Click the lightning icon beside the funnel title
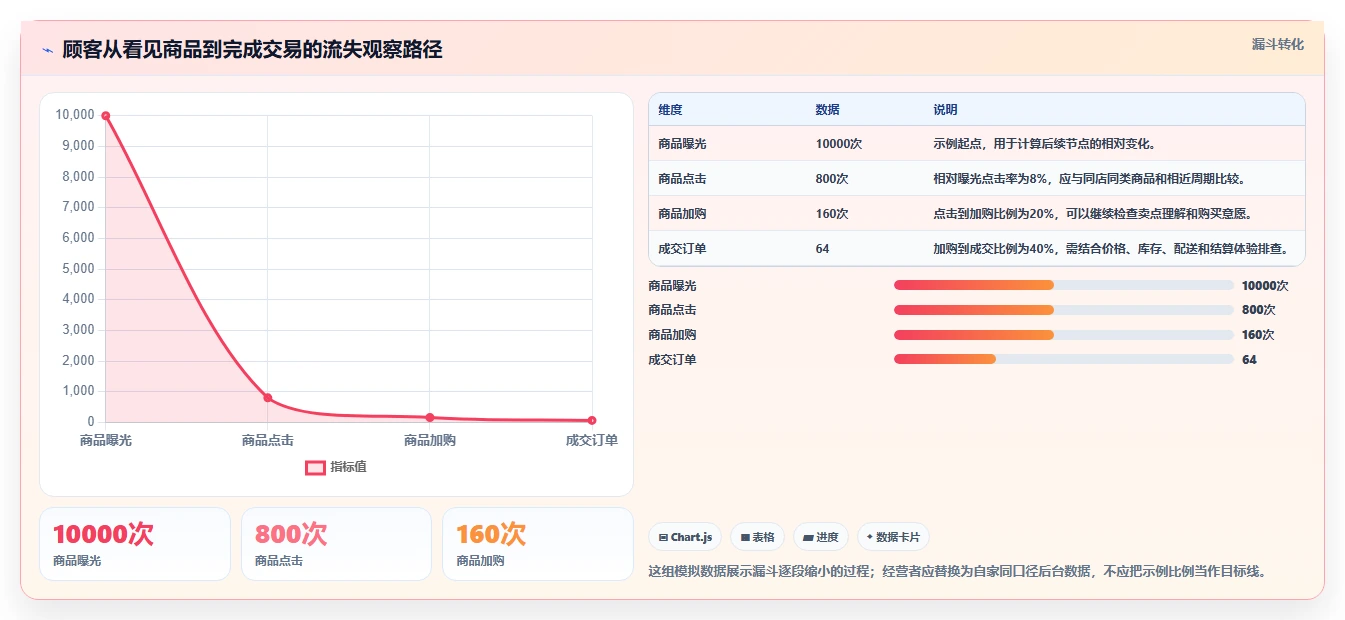 click(48, 50)
